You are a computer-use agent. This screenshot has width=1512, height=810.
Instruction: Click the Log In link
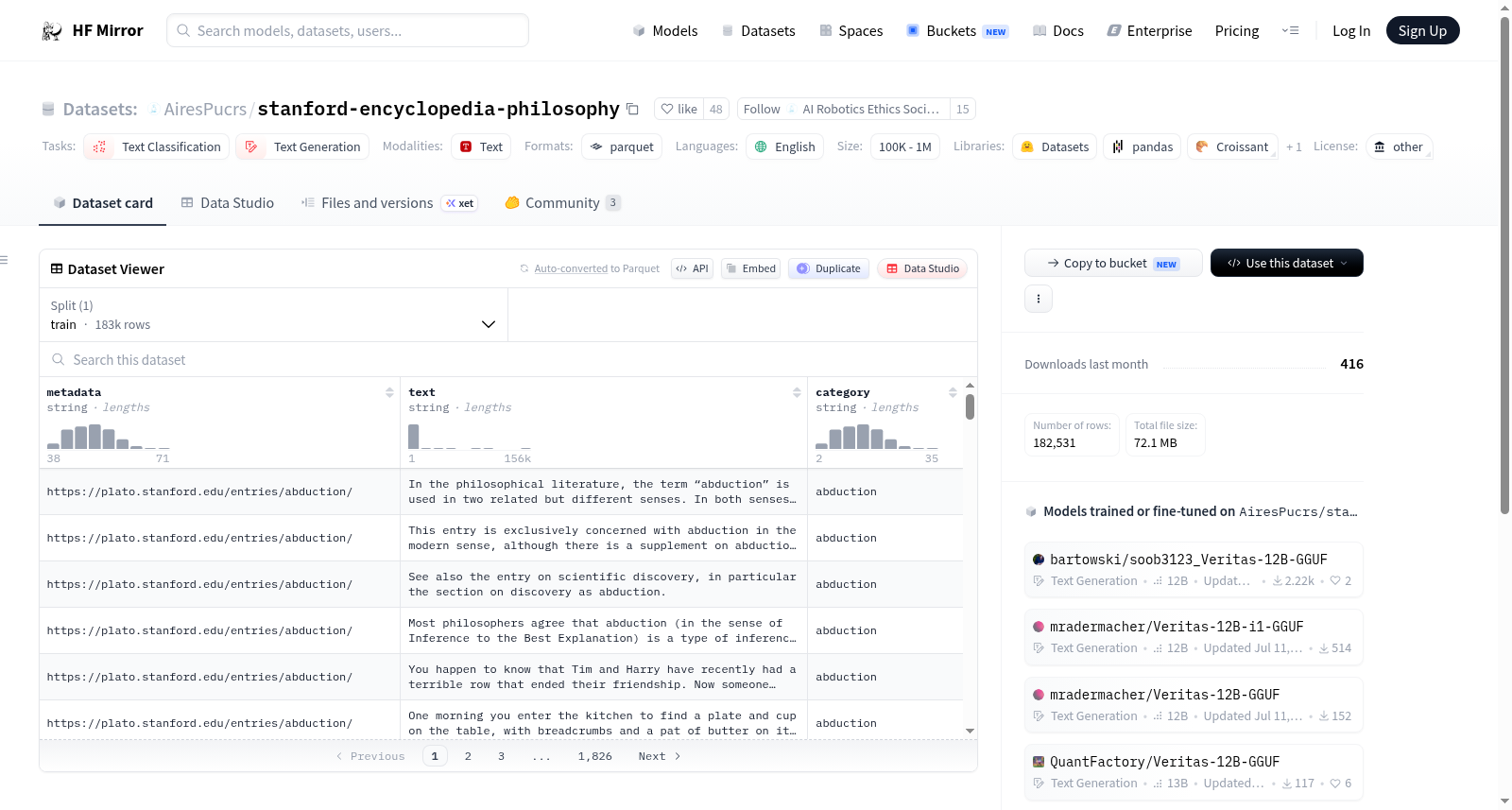pyautogui.click(x=1350, y=30)
